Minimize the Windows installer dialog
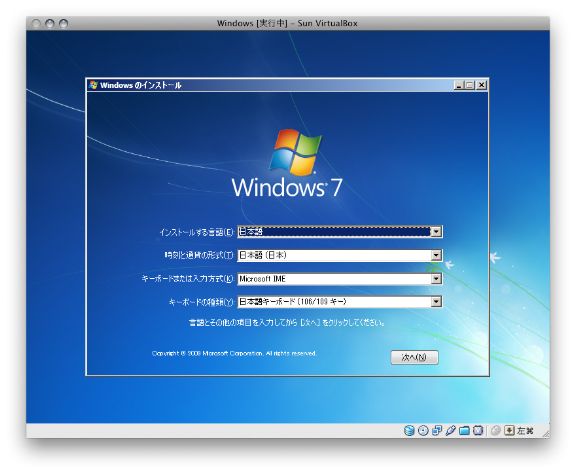Viewport: 576px width, 474px height. pyautogui.click(x=458, y=85)
